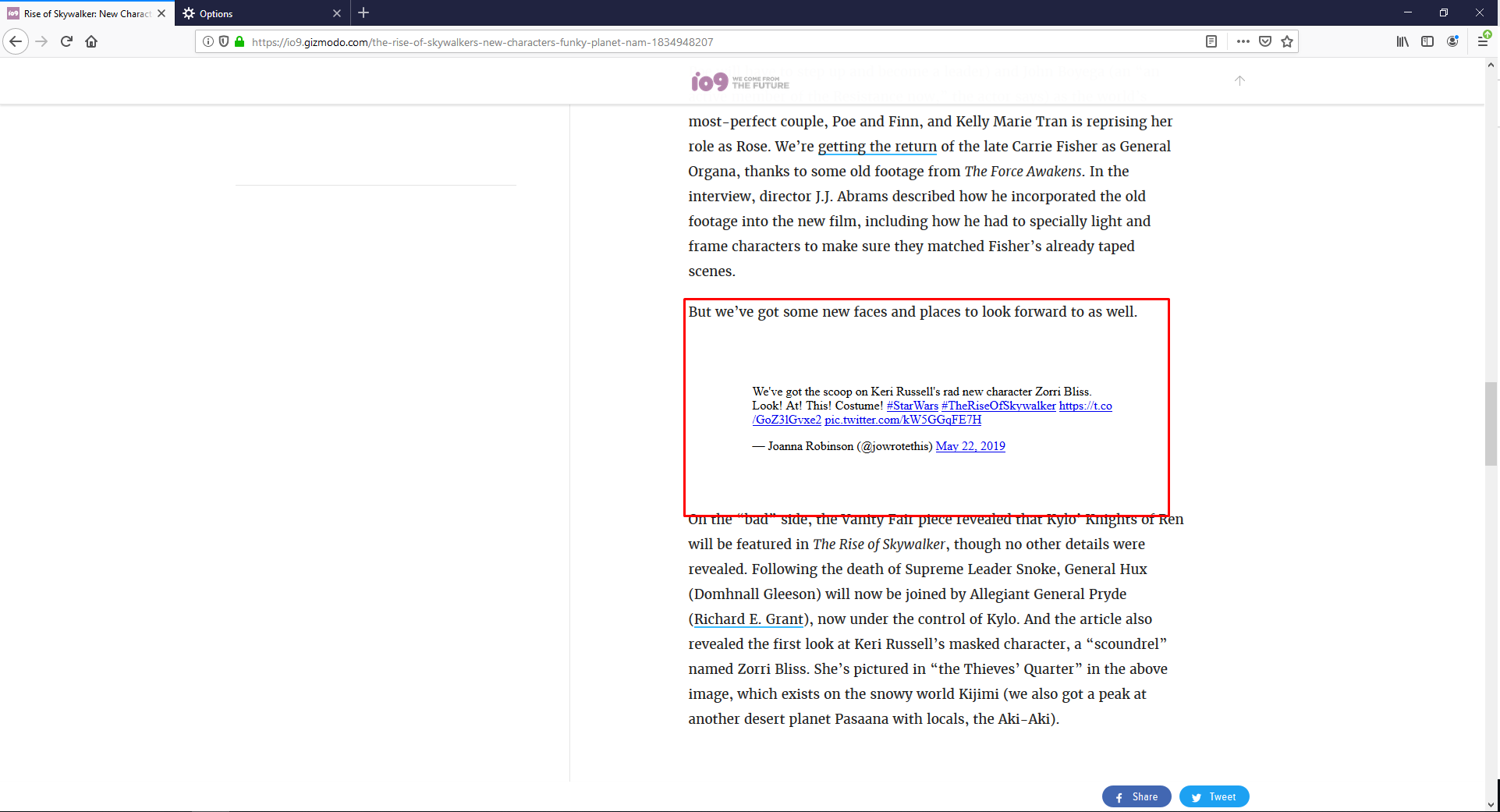1500x812 pixels.
Task: Open the hamburger application menu
Action: 1484,41
